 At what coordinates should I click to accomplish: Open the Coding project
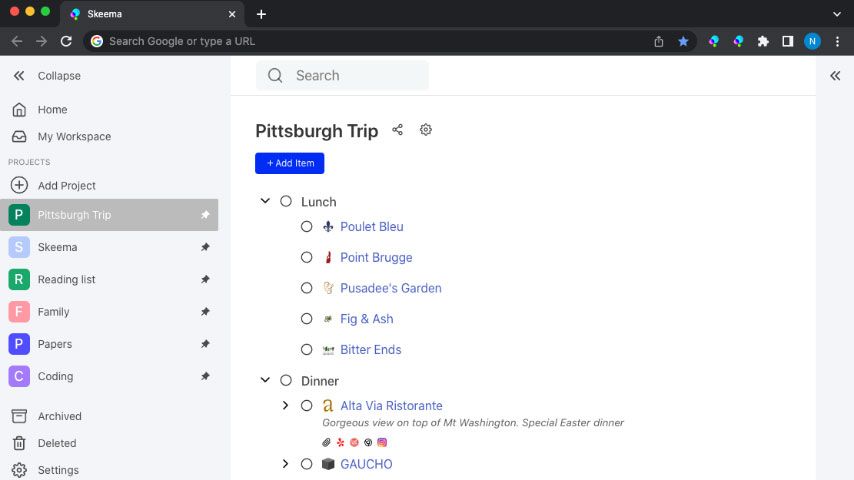point(109,376)
